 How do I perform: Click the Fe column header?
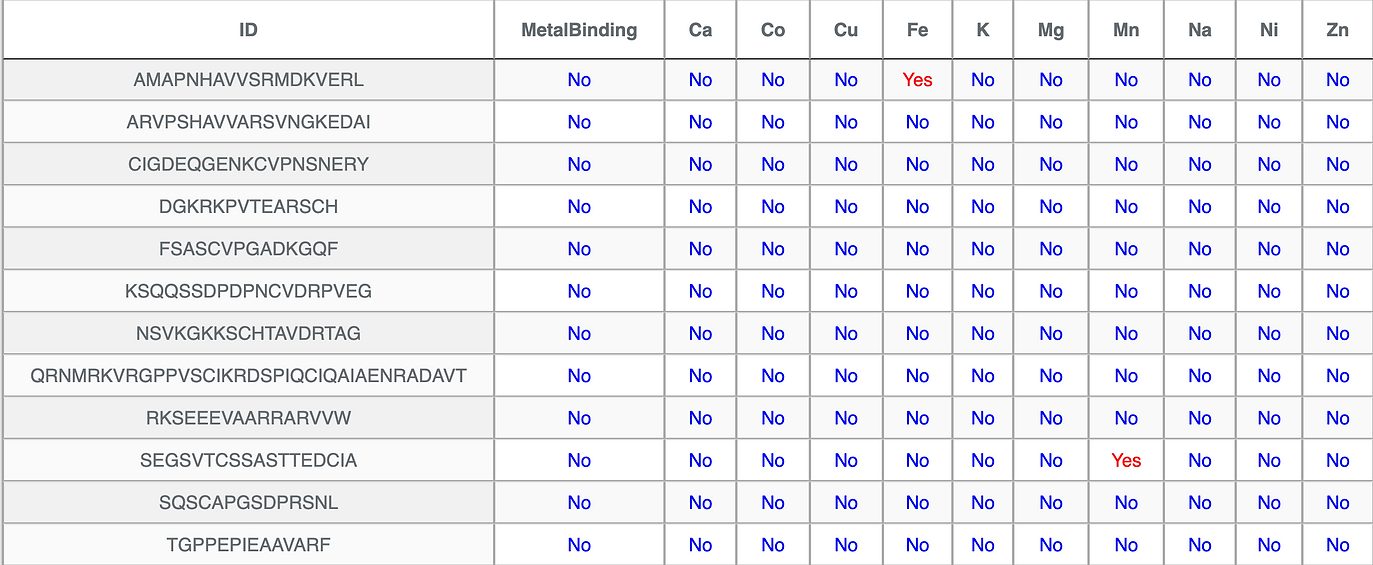click(x=917, y=30)
